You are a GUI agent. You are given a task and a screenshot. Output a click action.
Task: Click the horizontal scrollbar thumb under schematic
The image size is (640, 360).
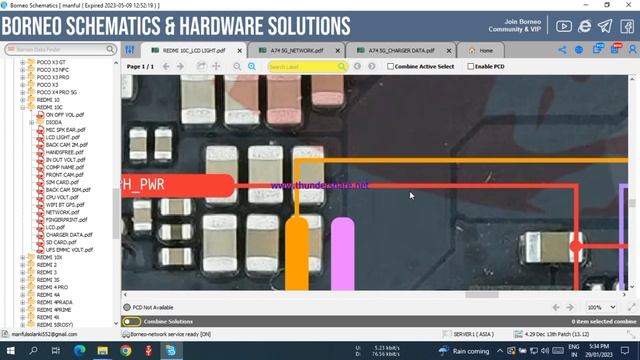(482, 294)
